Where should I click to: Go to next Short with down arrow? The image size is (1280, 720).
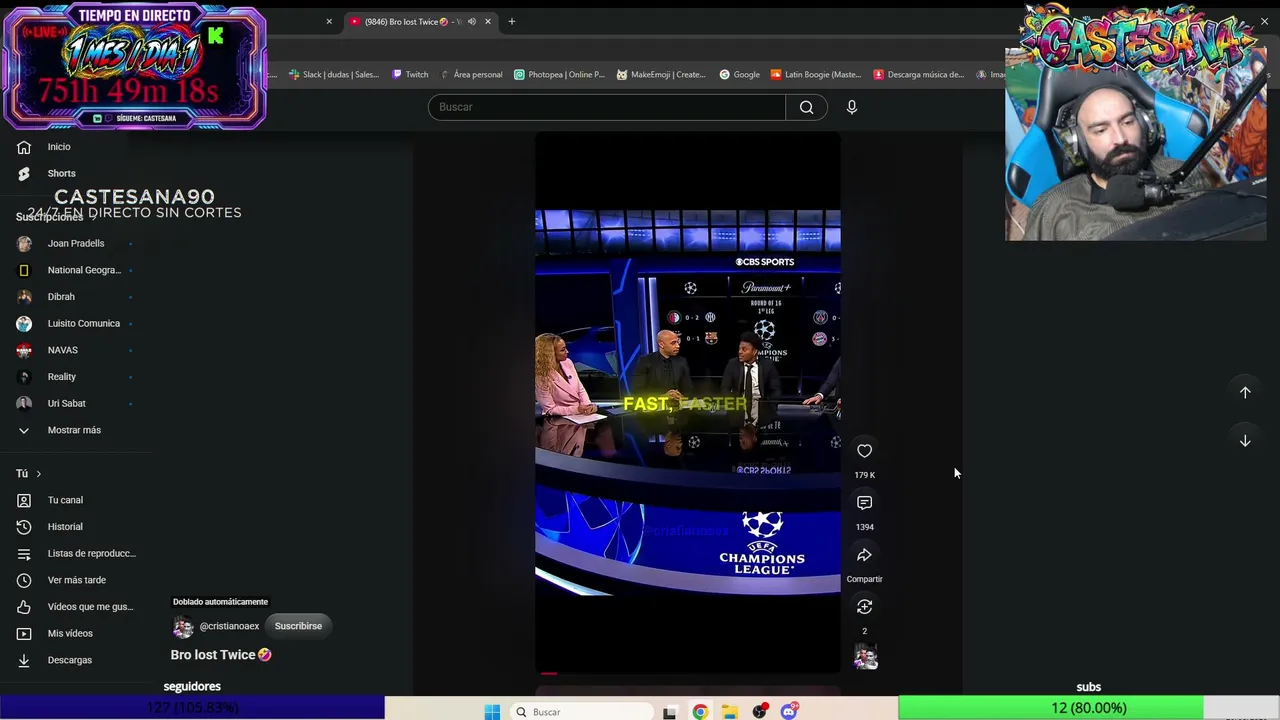[1245, 441]
